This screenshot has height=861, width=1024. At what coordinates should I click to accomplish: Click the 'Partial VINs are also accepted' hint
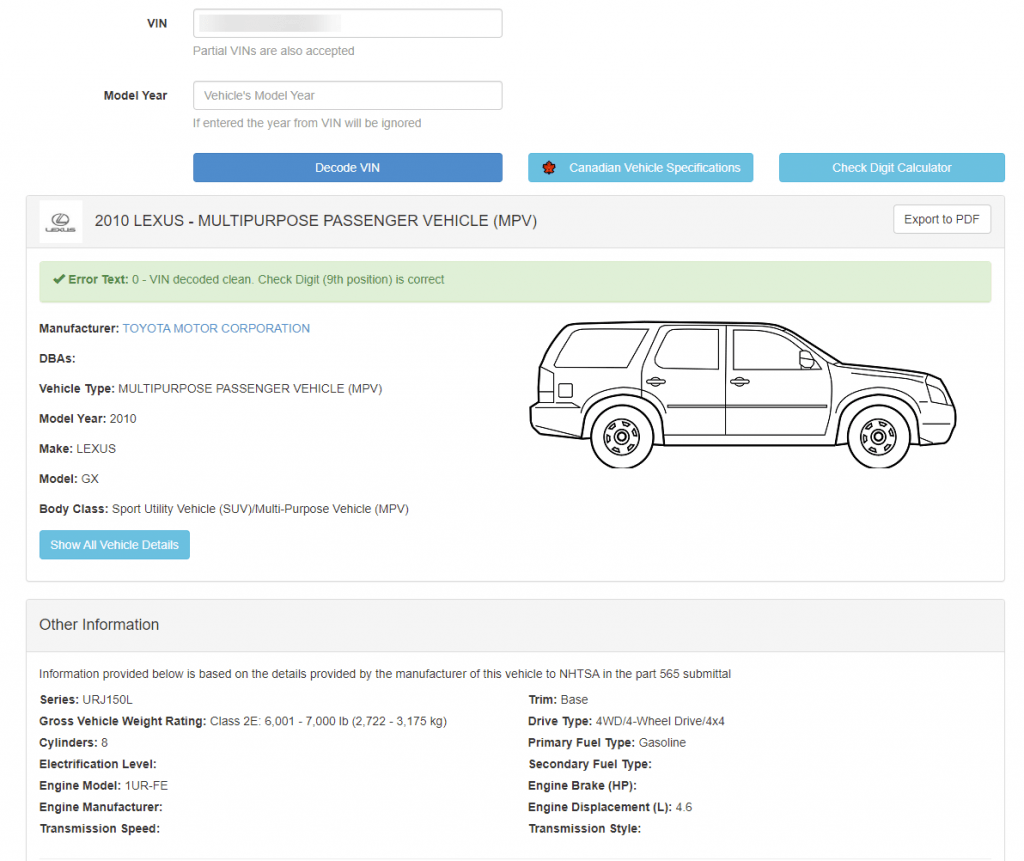pyautogui.click(x=274, y=51)
